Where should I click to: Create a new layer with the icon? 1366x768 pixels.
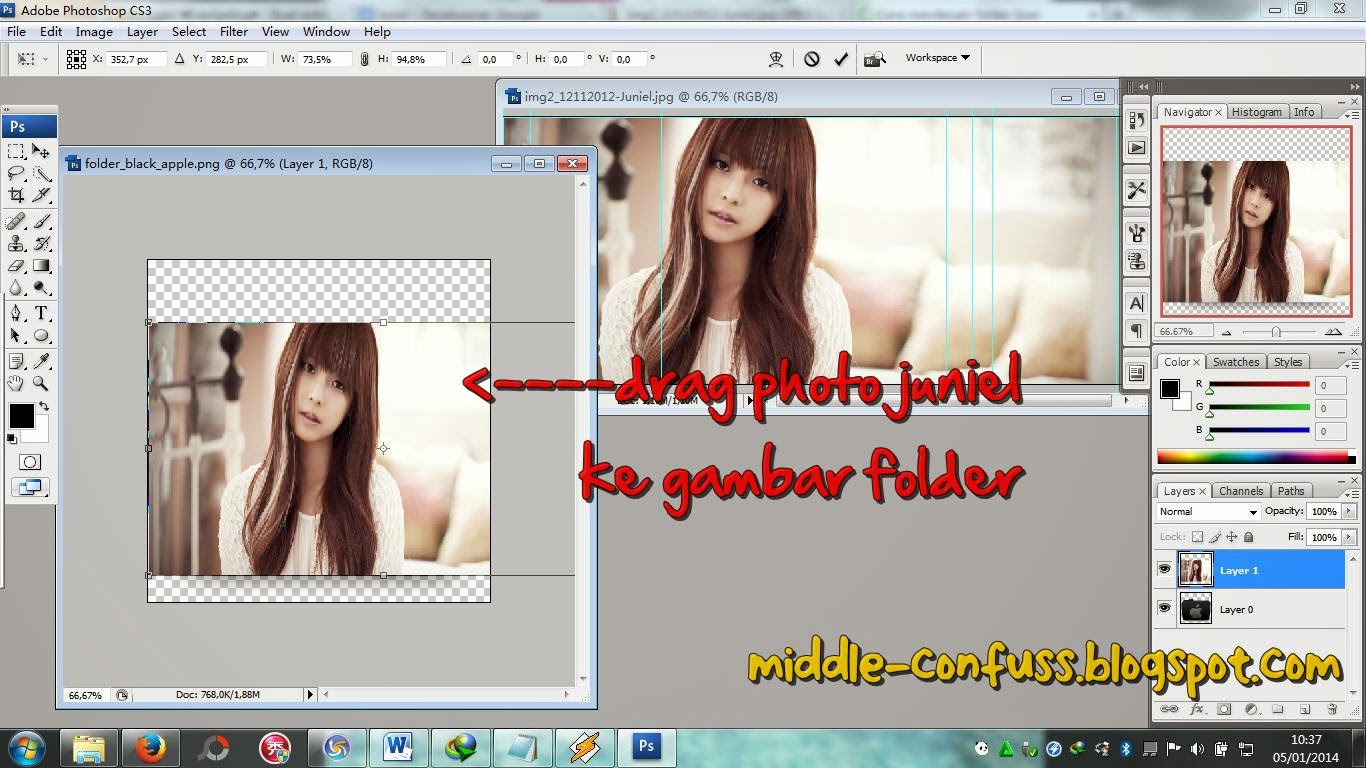point(1305,709)
